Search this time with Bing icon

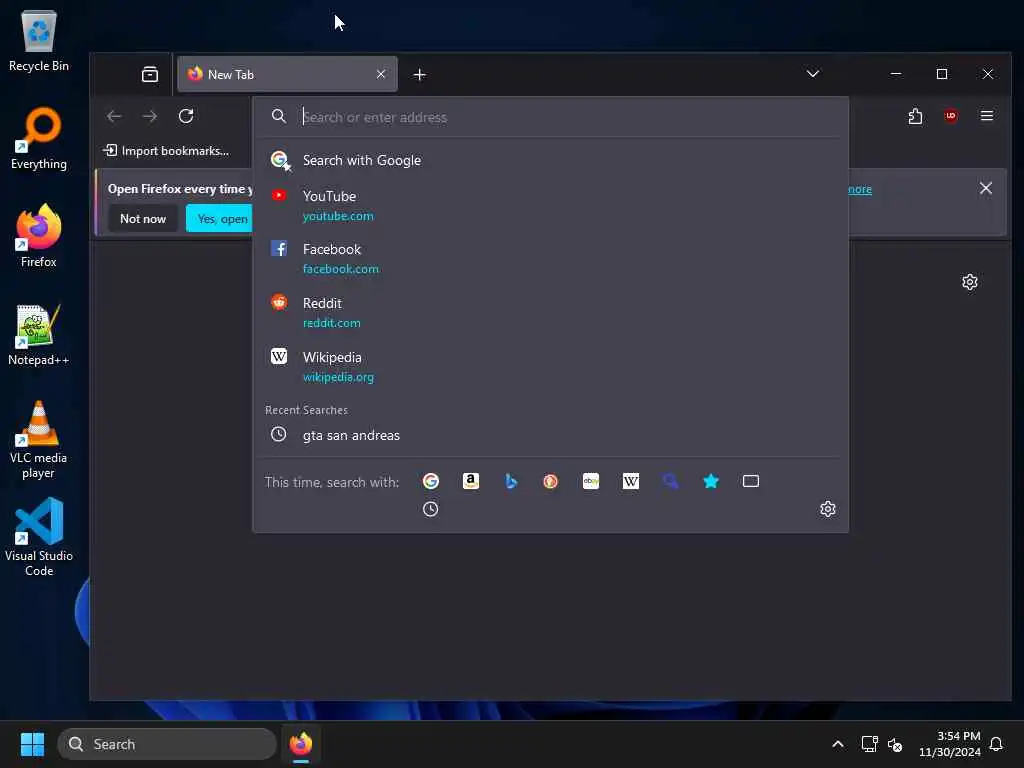pyautogui.click(x=511, y=481)
